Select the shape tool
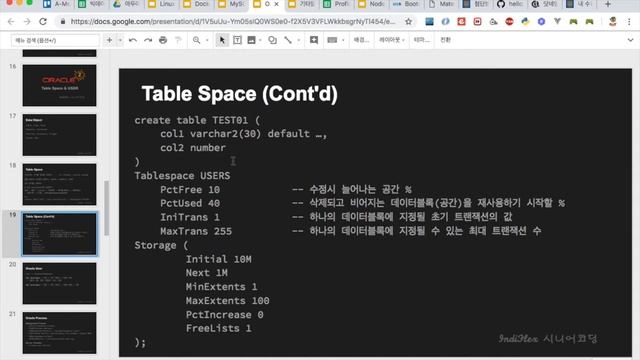640x360 pixels. (x=272, y=40)
